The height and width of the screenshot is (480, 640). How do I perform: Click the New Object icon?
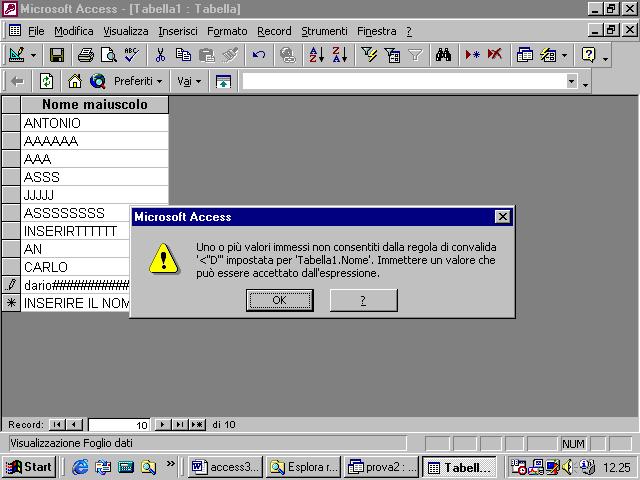tap(548, 55)
